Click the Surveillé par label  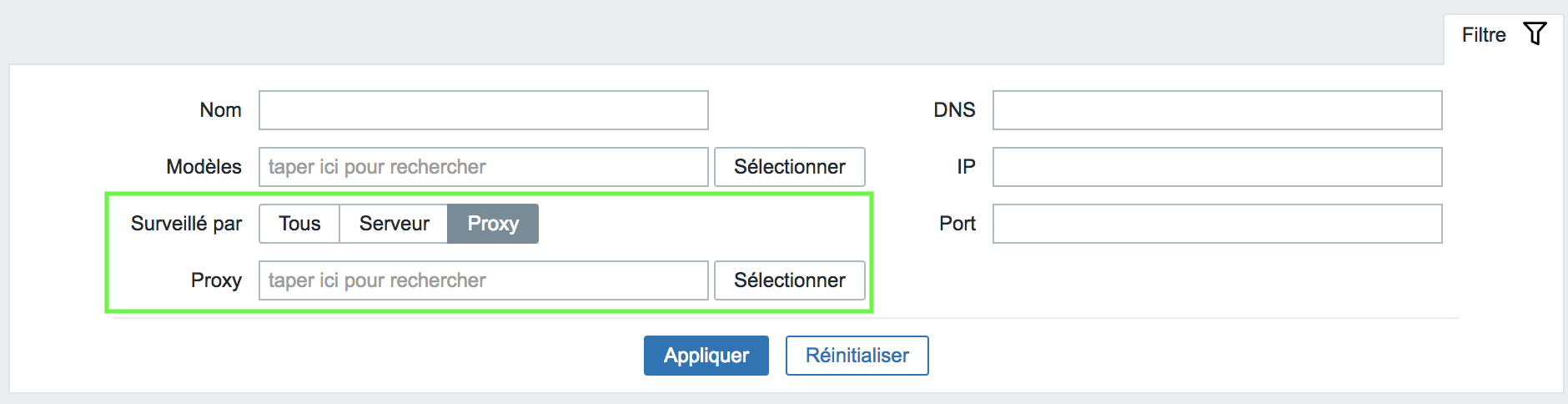(x=186, y=224)
